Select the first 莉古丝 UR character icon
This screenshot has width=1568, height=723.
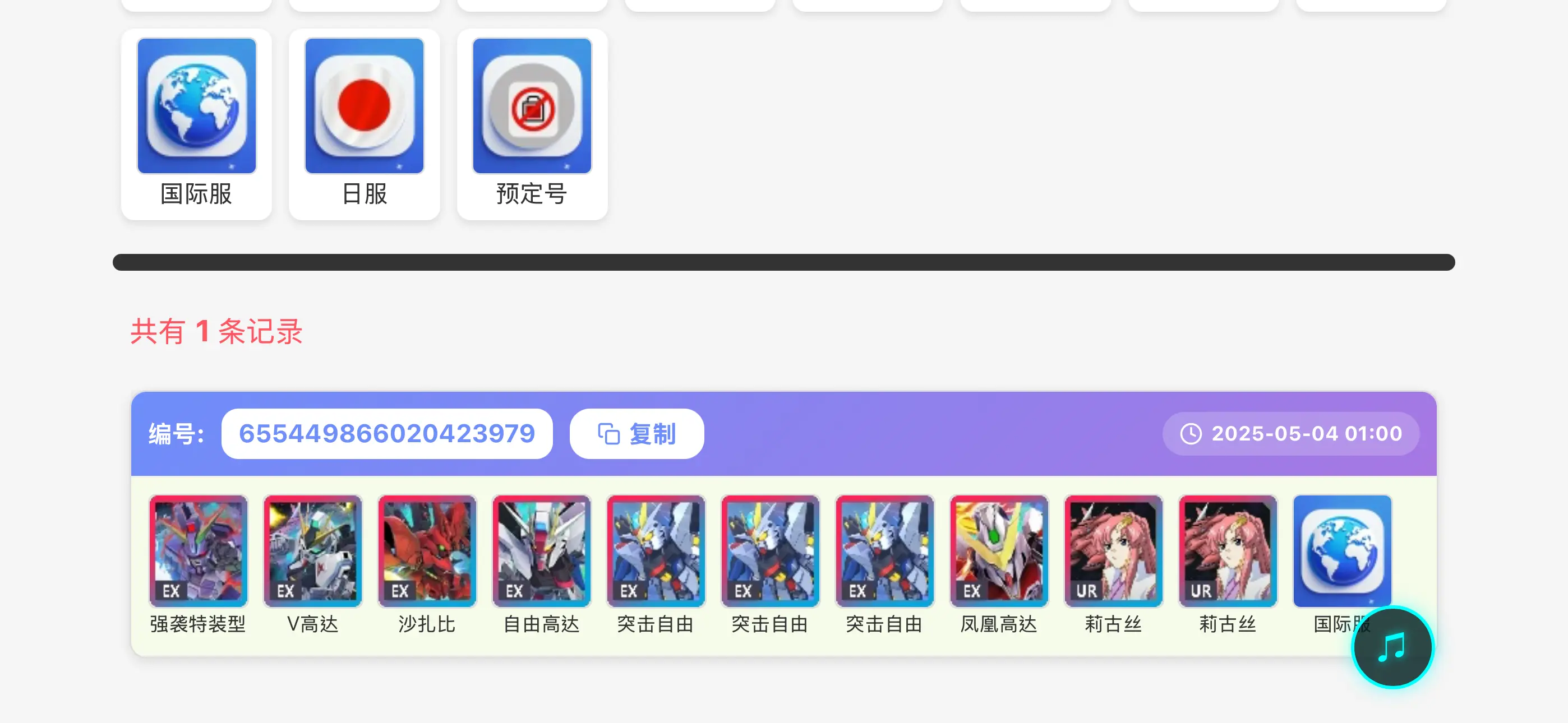pos(1114,551)
